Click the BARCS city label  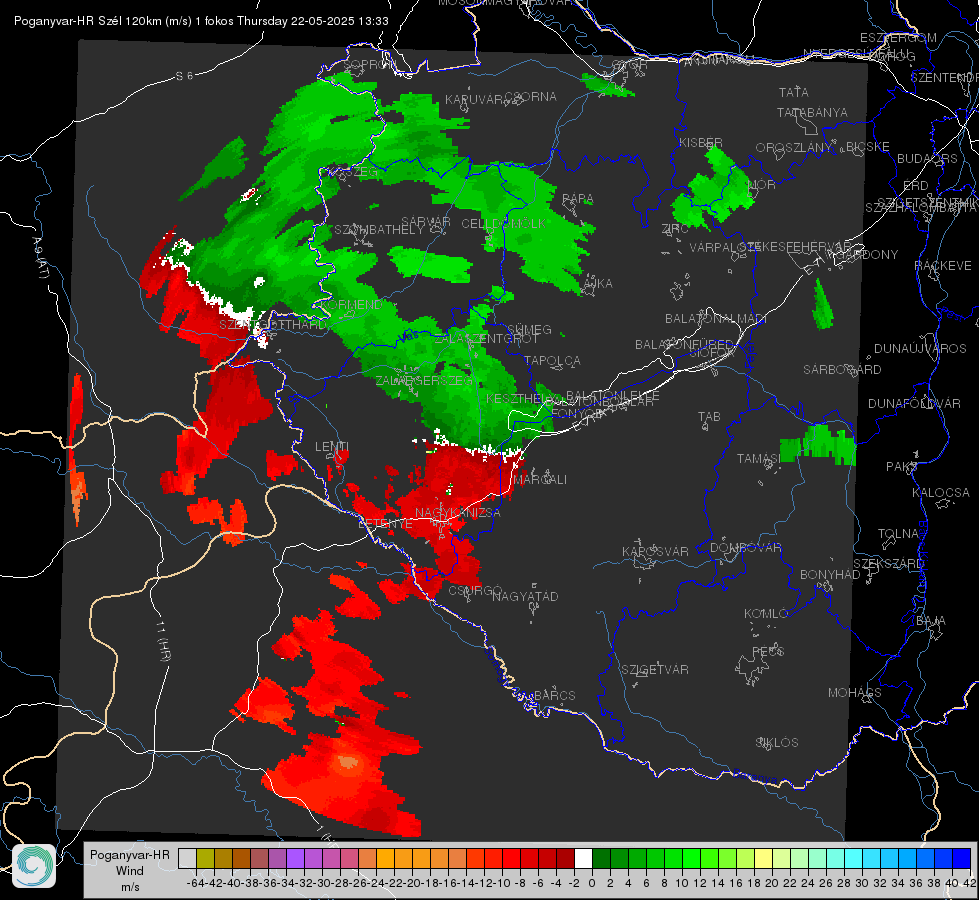(x=554, y=695)
